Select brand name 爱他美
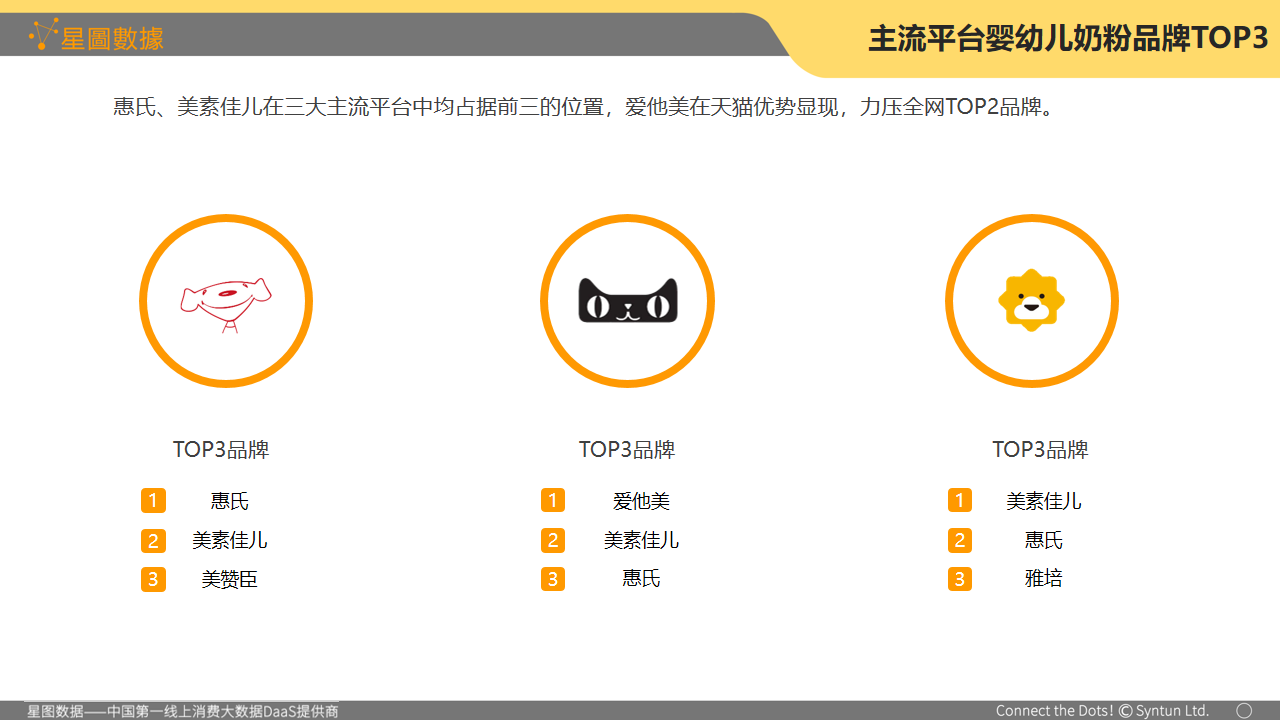 (x=641, y=501)
